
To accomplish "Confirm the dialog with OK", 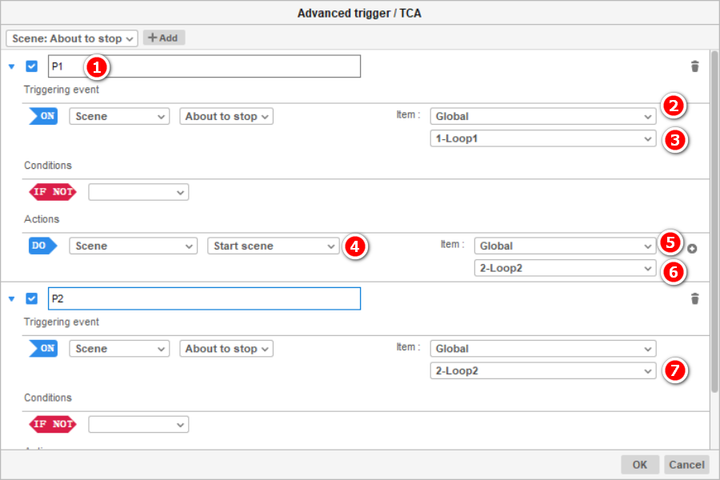I will (639, 465).
